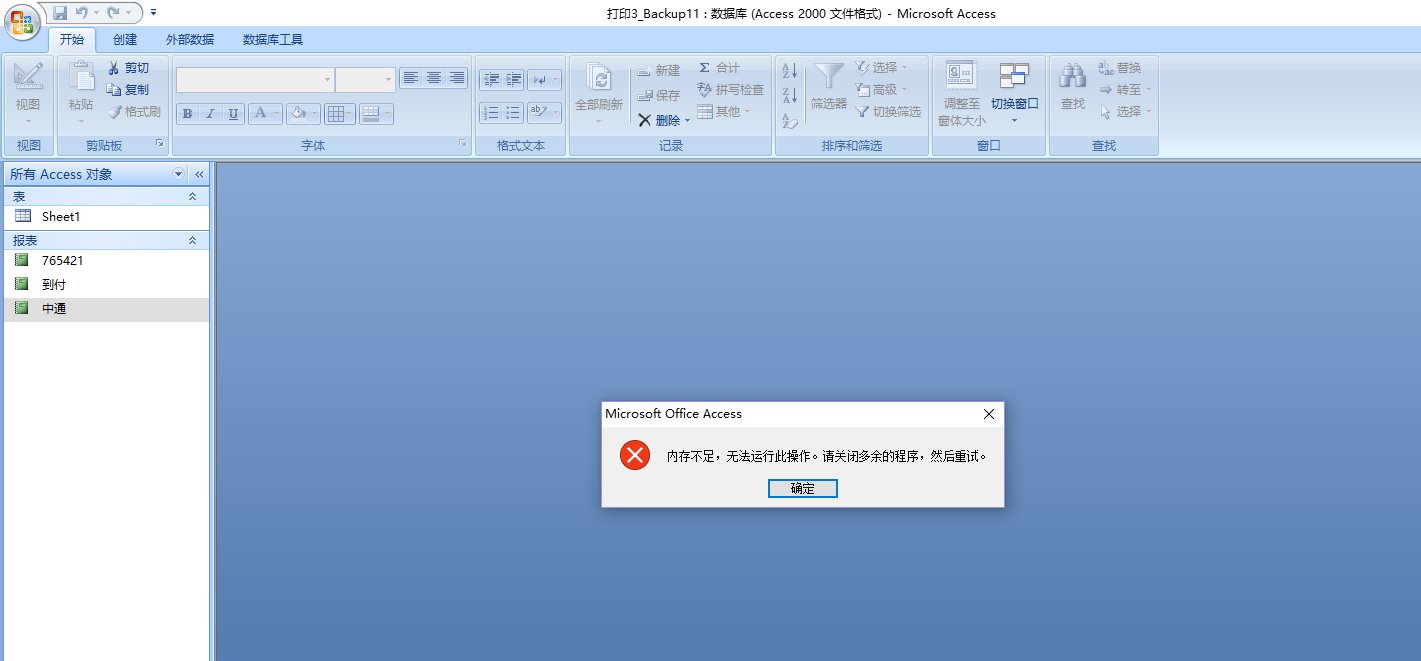Click the clear all sorts icon
1421x661 pixels.
[790, 121]
